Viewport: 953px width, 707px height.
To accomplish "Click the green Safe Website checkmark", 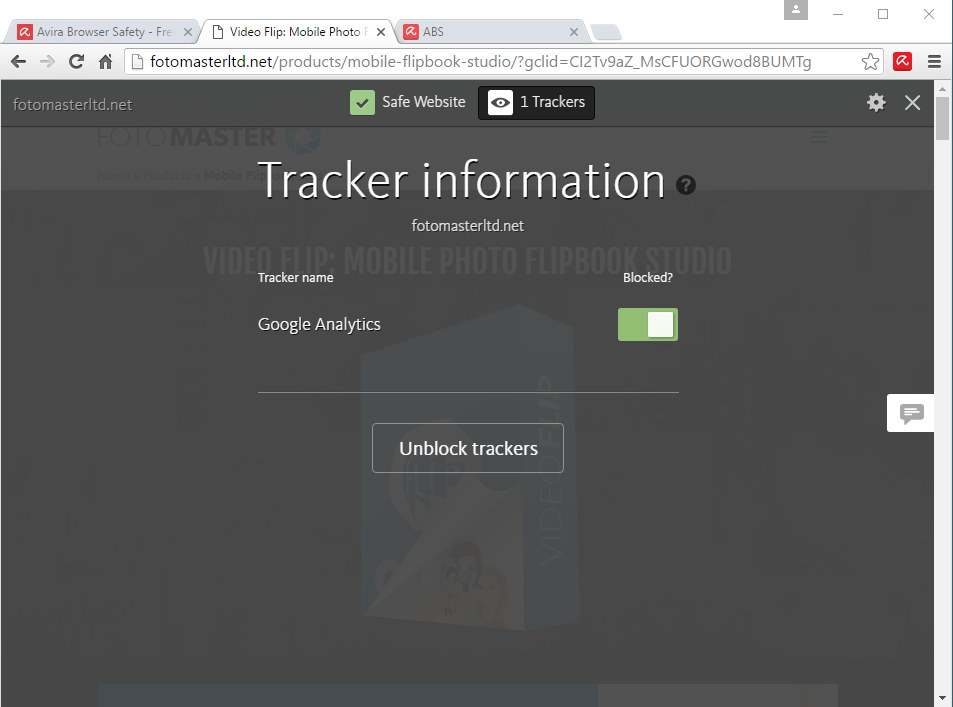I will click(x=362, y=102).
